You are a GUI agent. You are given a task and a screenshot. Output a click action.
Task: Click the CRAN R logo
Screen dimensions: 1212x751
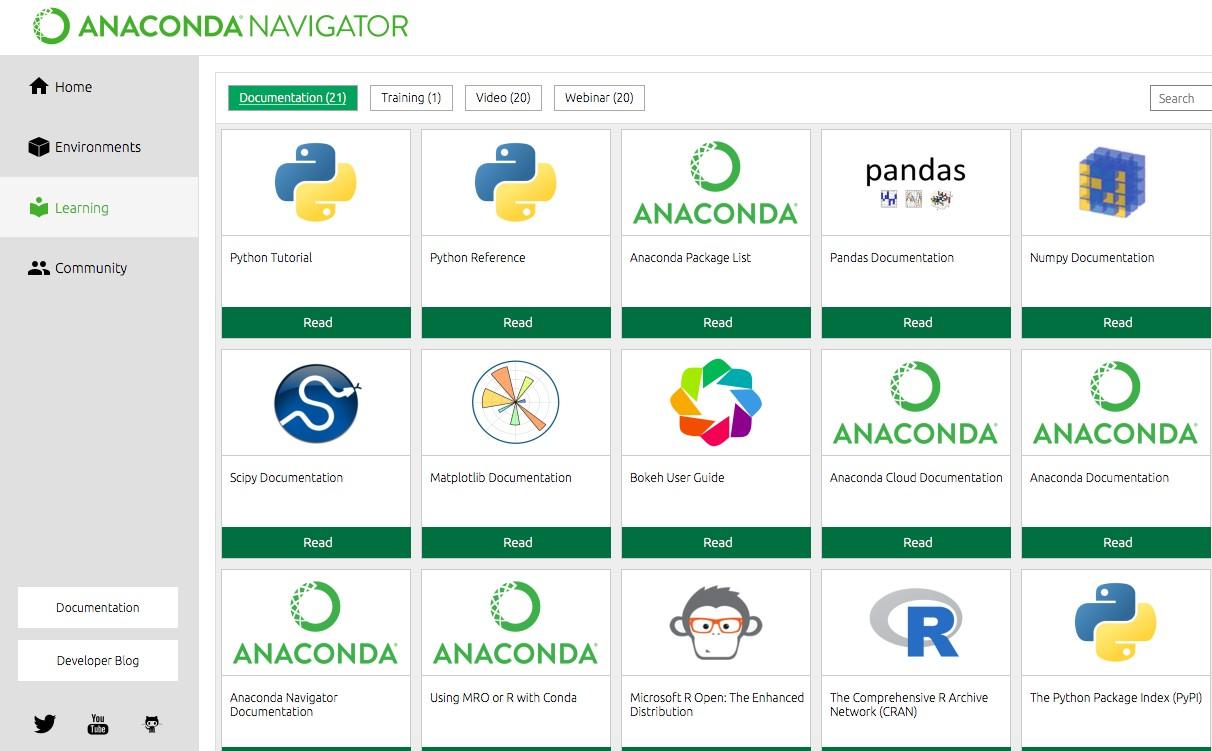pos(916,623)
